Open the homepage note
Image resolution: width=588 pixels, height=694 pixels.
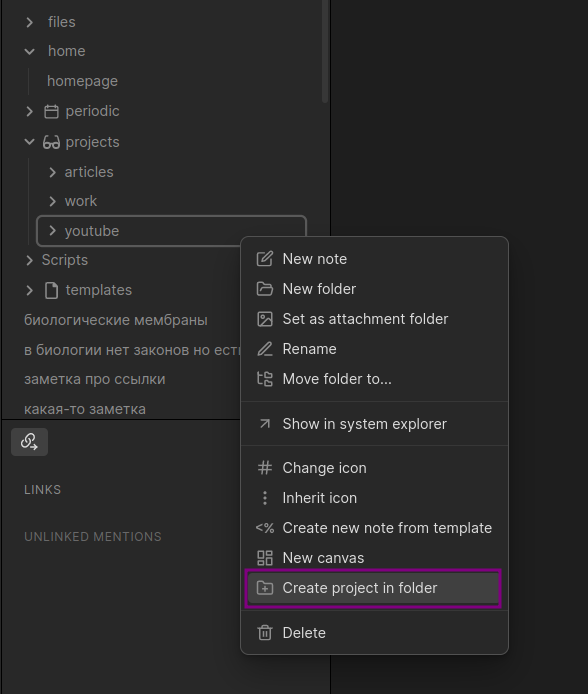82,81
